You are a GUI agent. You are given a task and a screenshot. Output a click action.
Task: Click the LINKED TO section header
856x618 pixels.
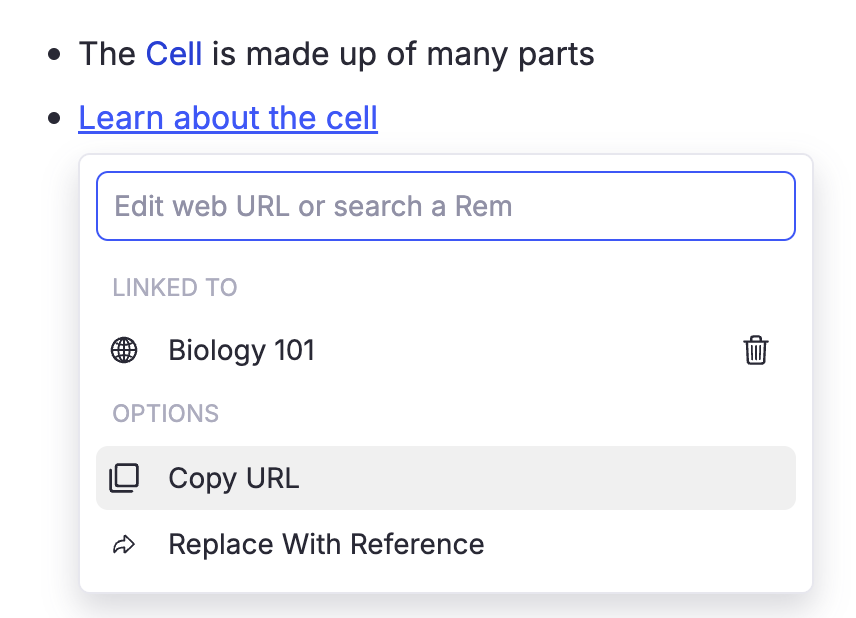(x=175, y=288)
